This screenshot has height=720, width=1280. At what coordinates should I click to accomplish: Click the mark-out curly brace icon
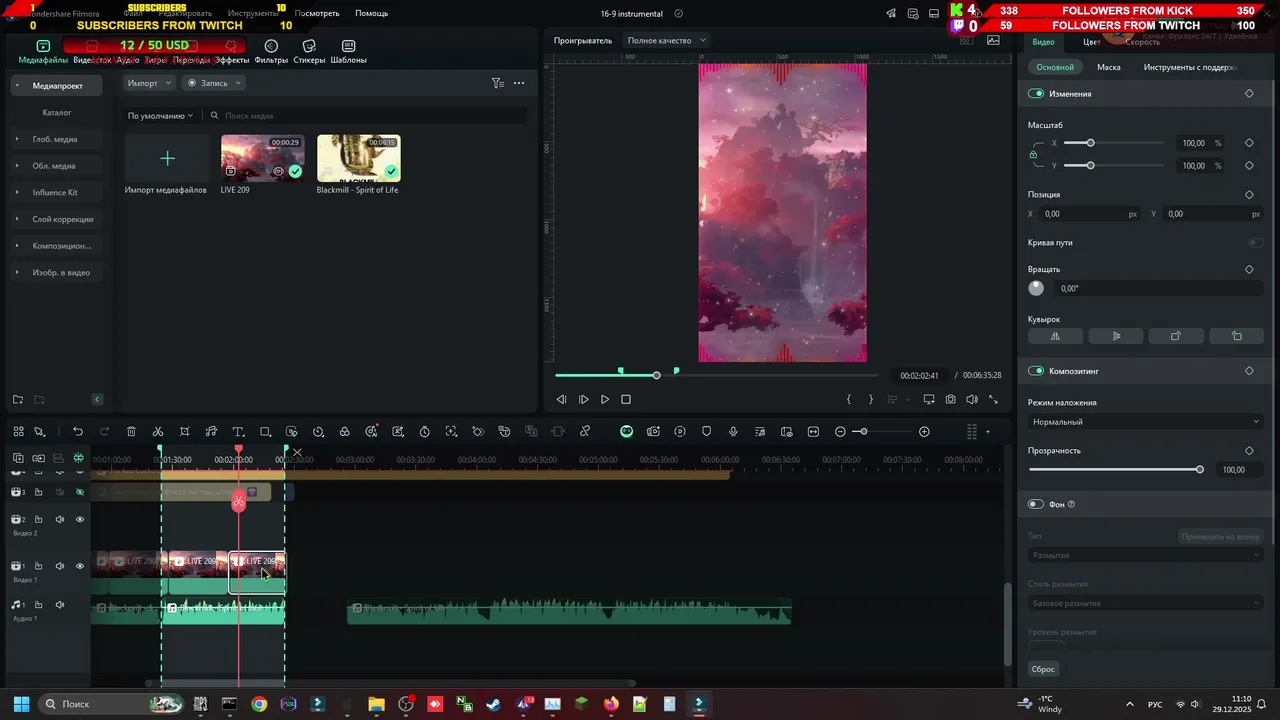point(871,399)
